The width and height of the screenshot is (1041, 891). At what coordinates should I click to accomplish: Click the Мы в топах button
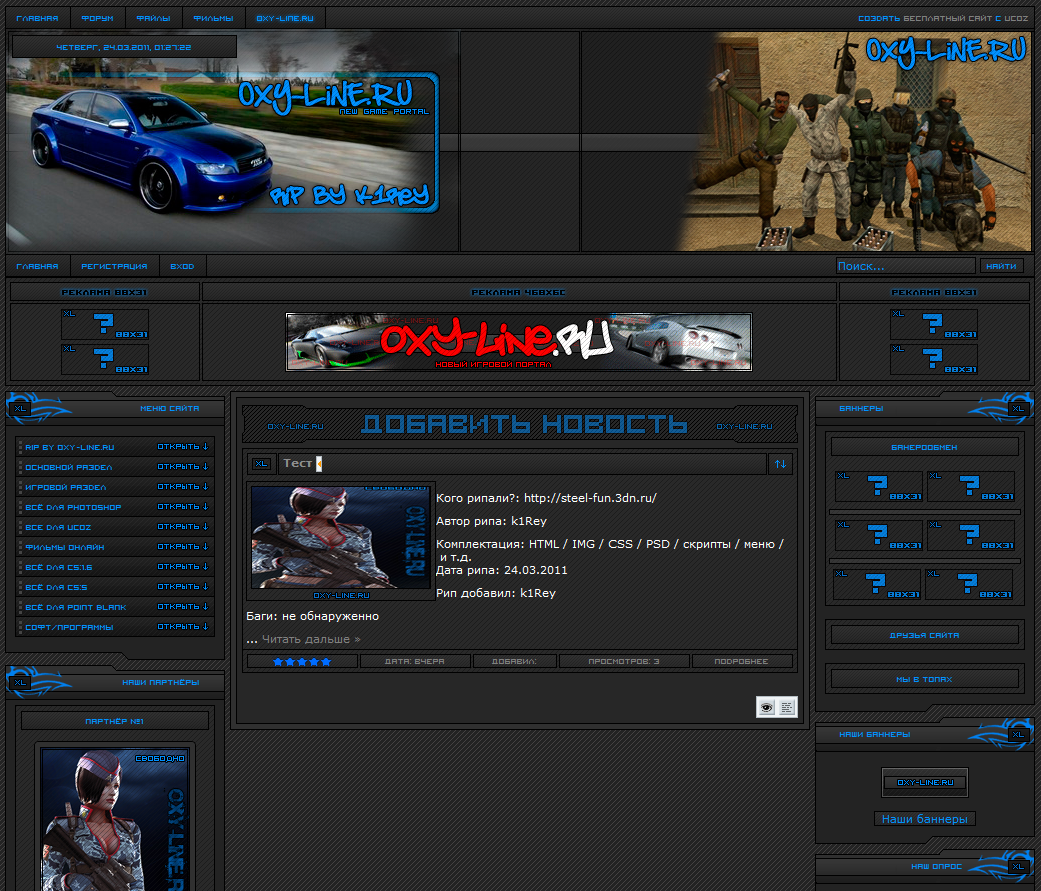pos(924,679)
